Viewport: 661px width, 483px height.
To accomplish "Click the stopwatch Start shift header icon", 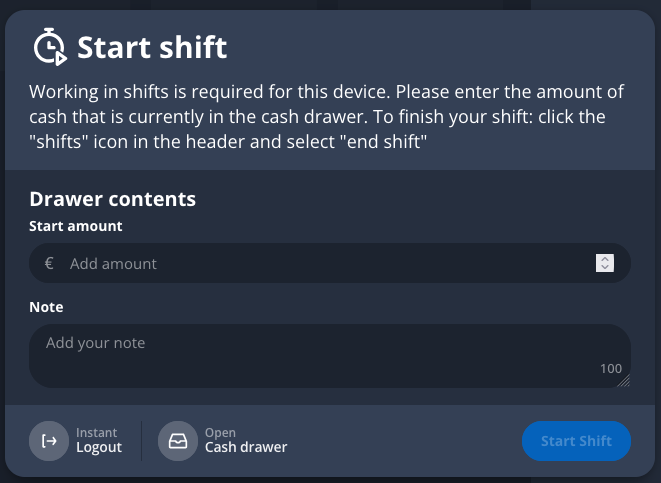I will click(50, 47).
